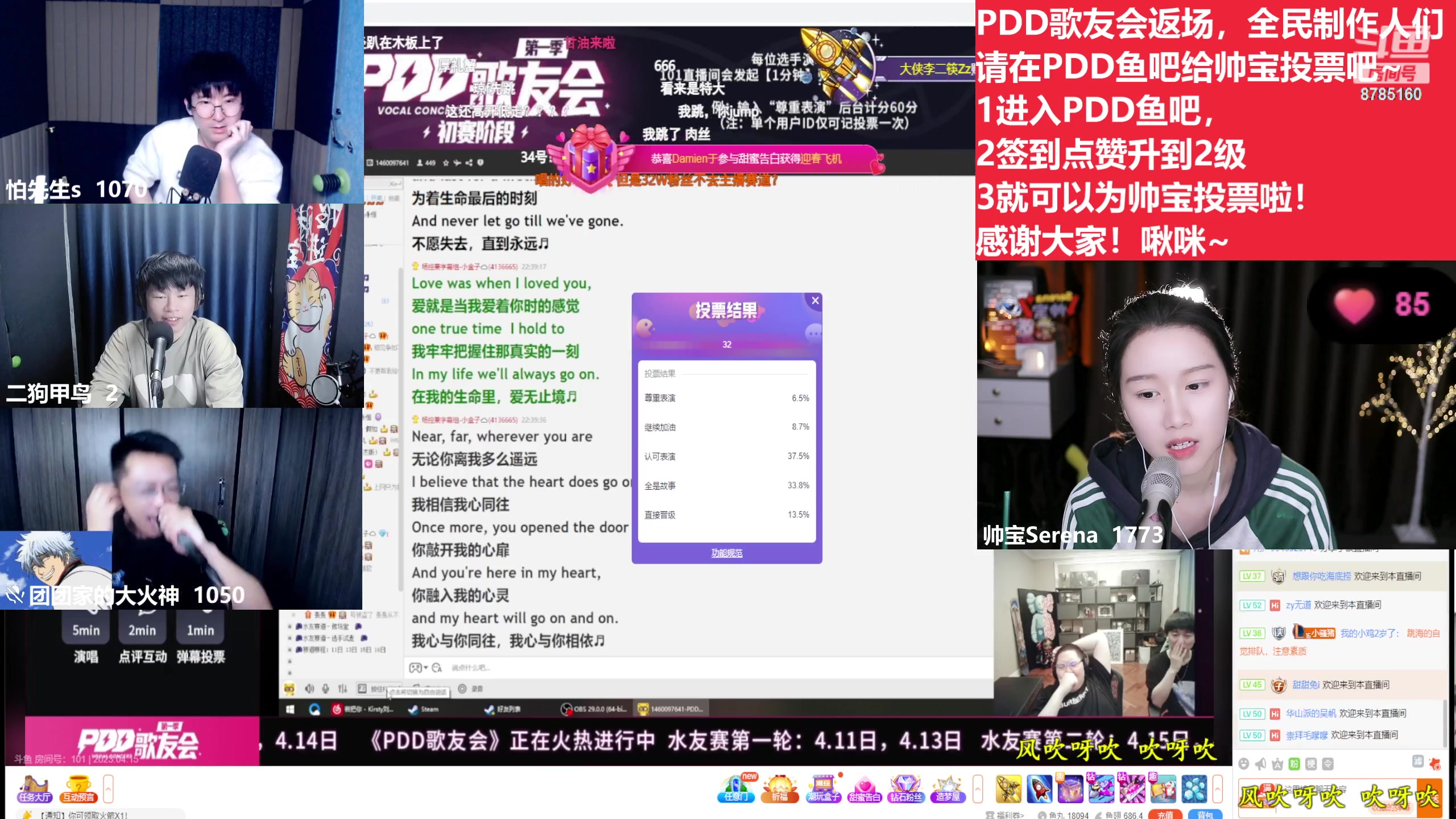The width and height of the screenshot is (1456, 819).
Task: Open the 钻石粉丝 diamond icon
Action: tap(905, 789)
